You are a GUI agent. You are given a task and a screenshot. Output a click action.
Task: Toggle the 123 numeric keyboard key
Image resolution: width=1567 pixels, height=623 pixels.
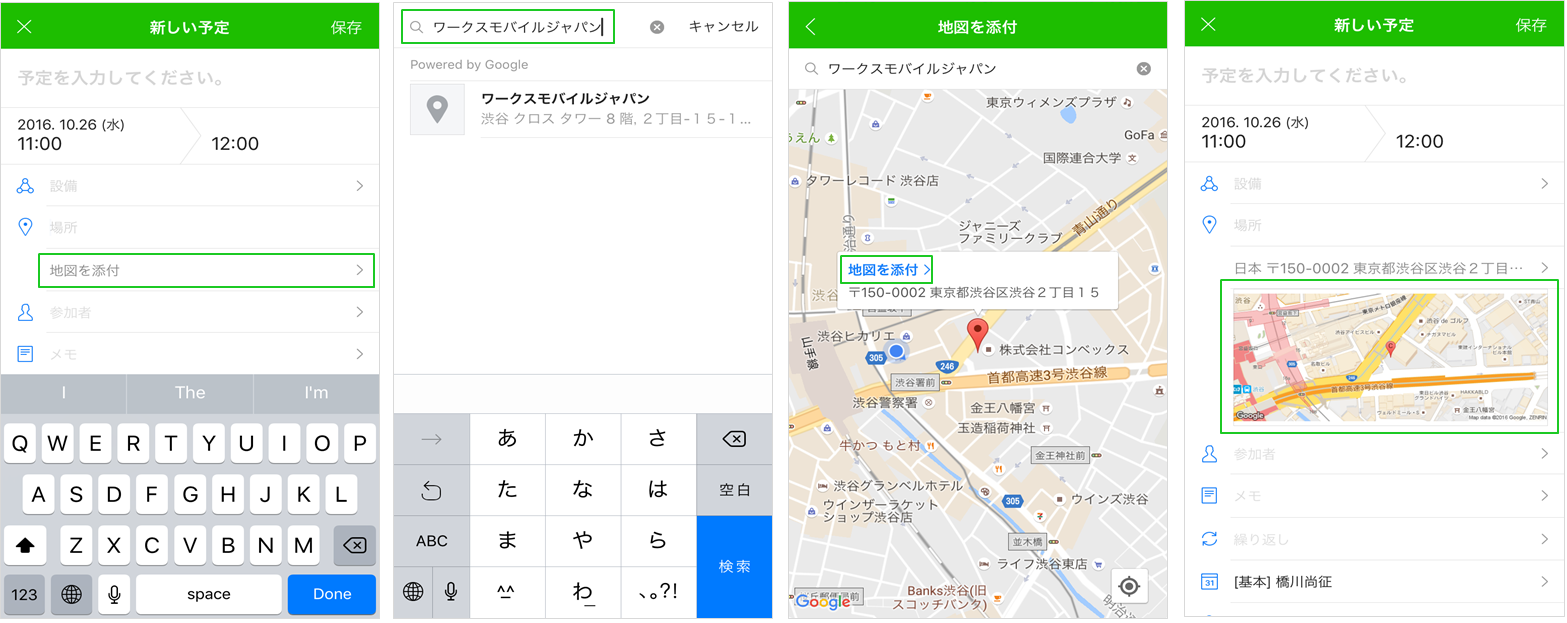pyautogui.click(x=24, y=594)
